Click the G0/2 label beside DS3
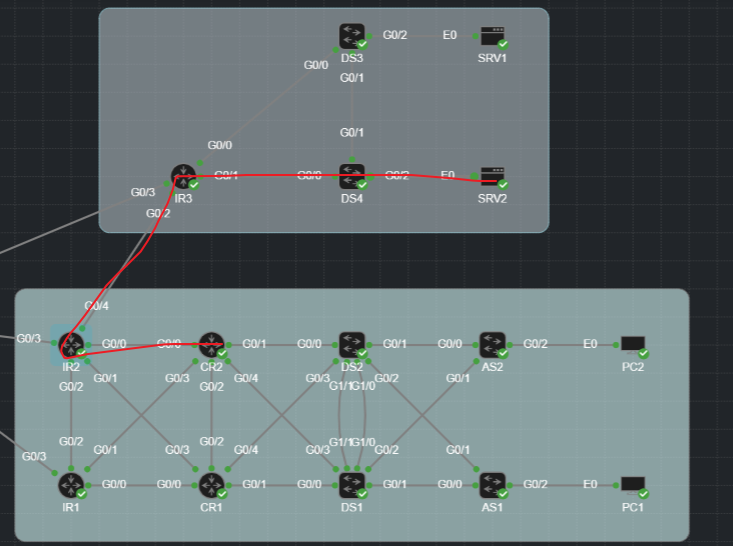The width and height of the screenshot is (733, 546). click(395, 35)
